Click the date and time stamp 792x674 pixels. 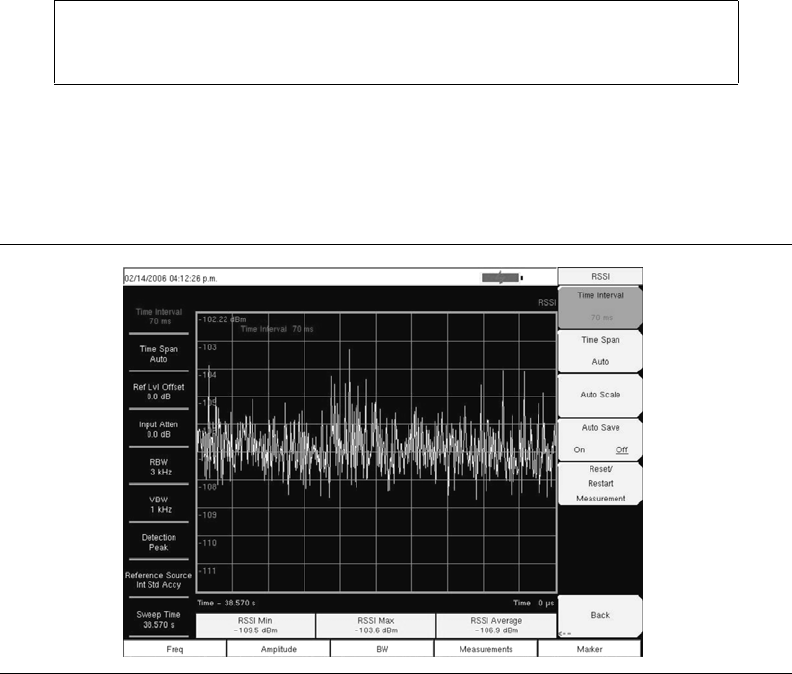coord(171,278)
